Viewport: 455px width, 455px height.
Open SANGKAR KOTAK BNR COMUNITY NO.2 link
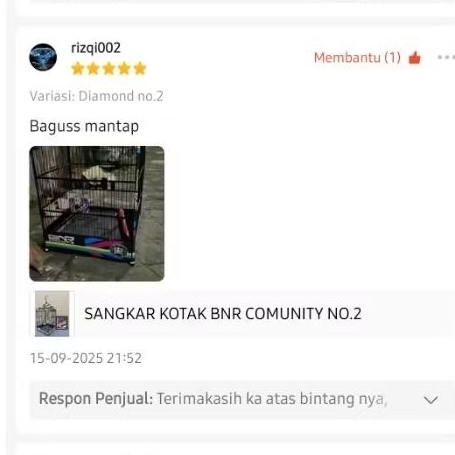[x=223, y=314]
